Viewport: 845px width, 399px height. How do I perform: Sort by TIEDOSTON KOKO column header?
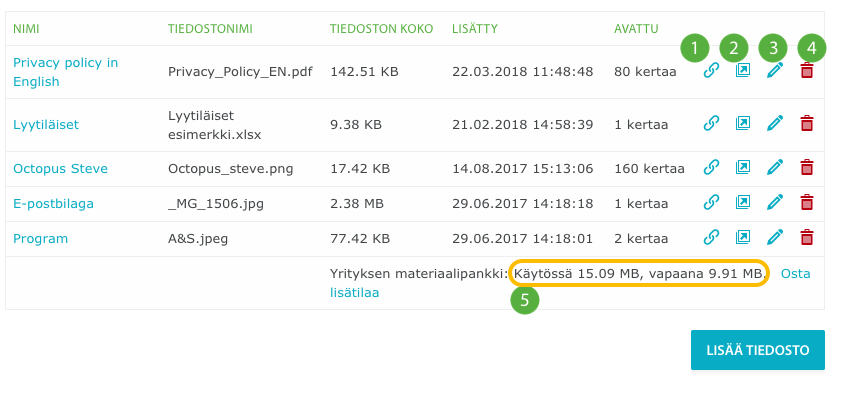pyautogui.click(x=382, y=29)
